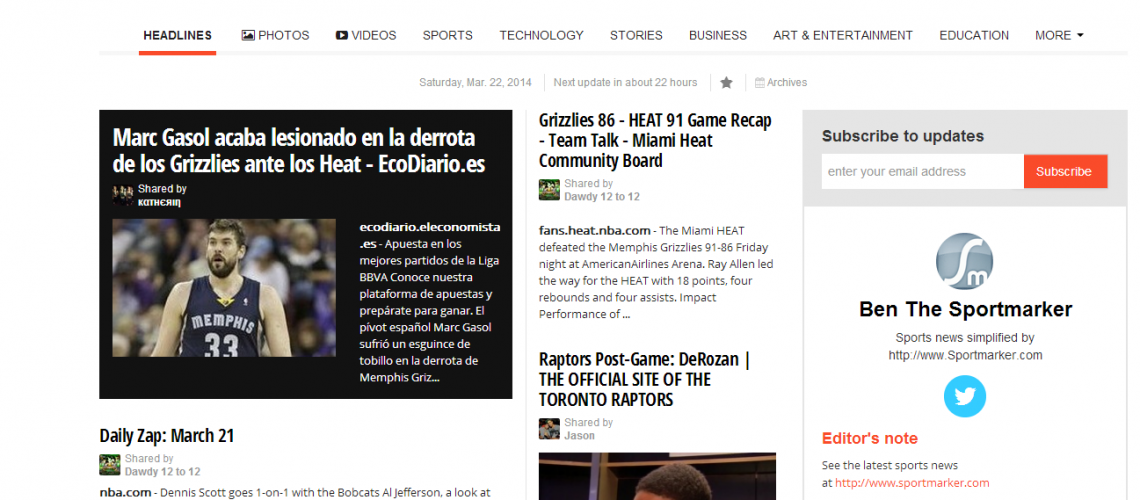Click the star favorite icon

click(x=726, y=82)
